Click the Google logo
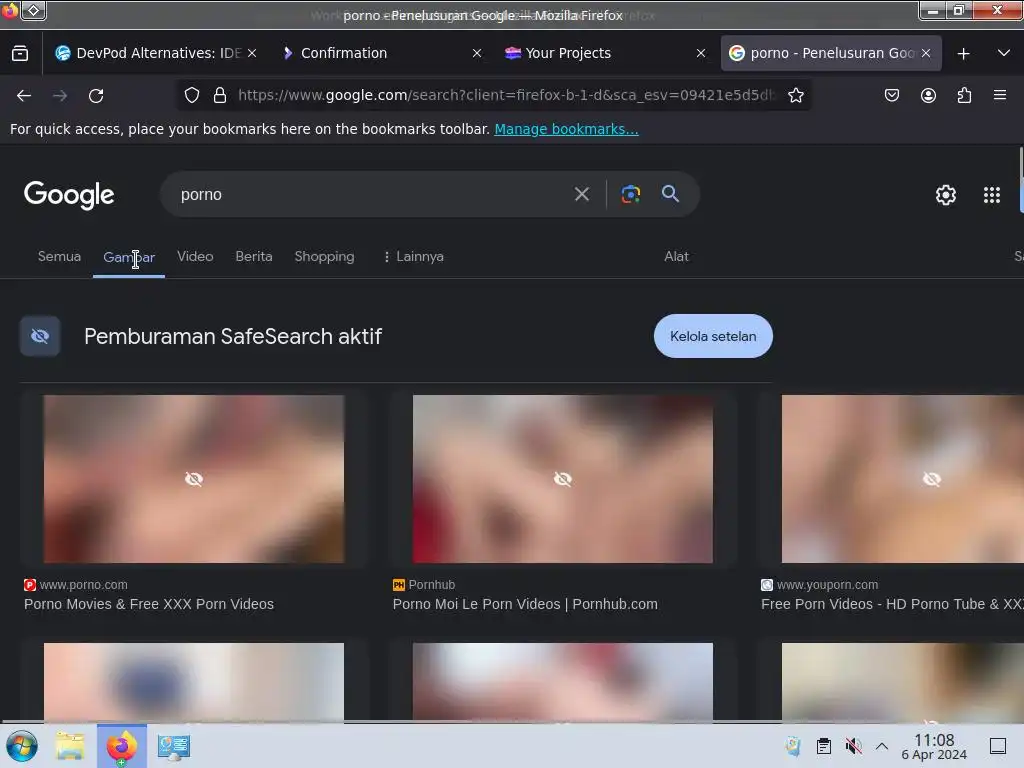Image resolution: width=1024 pixels, height=768 pixels. click(69, 195)
